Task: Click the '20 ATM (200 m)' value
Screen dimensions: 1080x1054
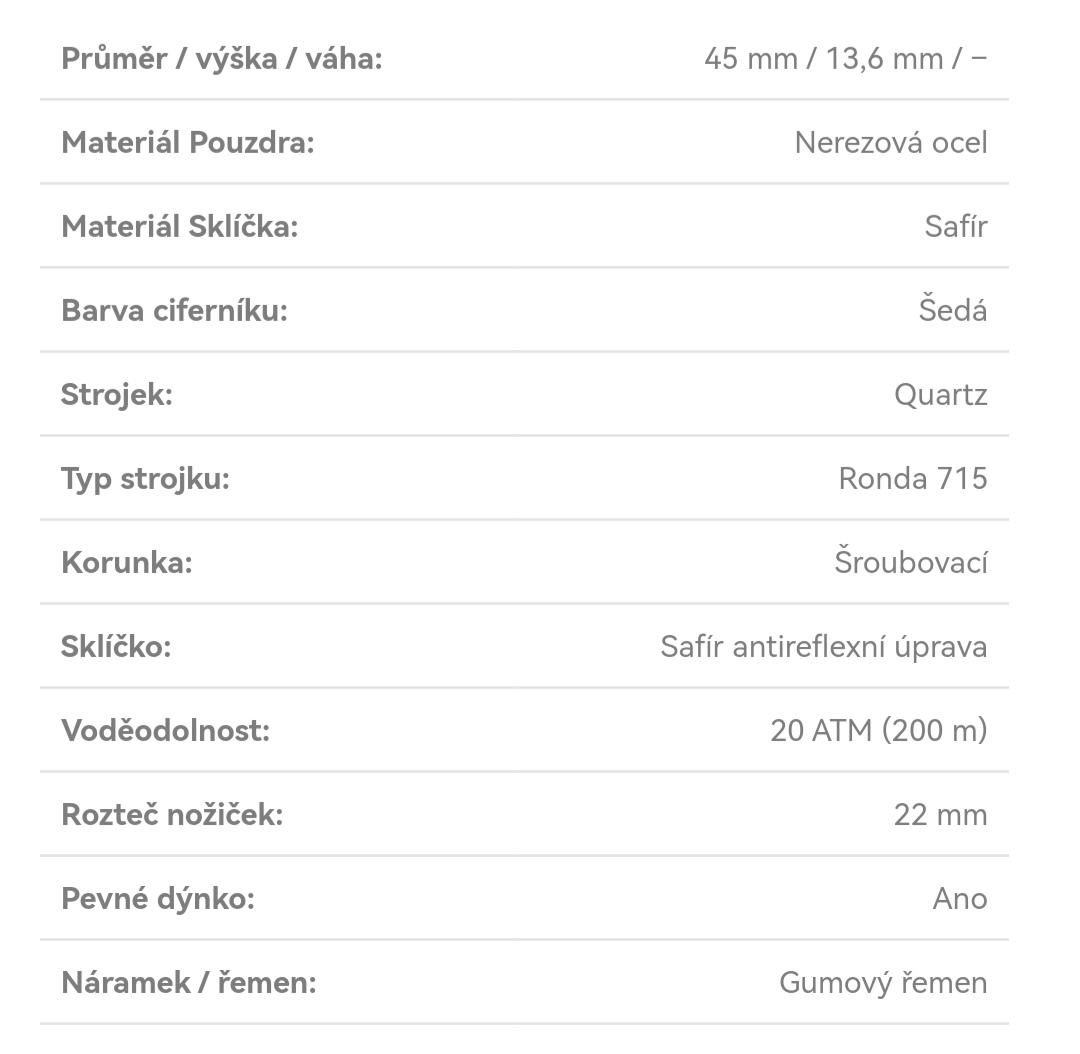Action: [879, 731]
